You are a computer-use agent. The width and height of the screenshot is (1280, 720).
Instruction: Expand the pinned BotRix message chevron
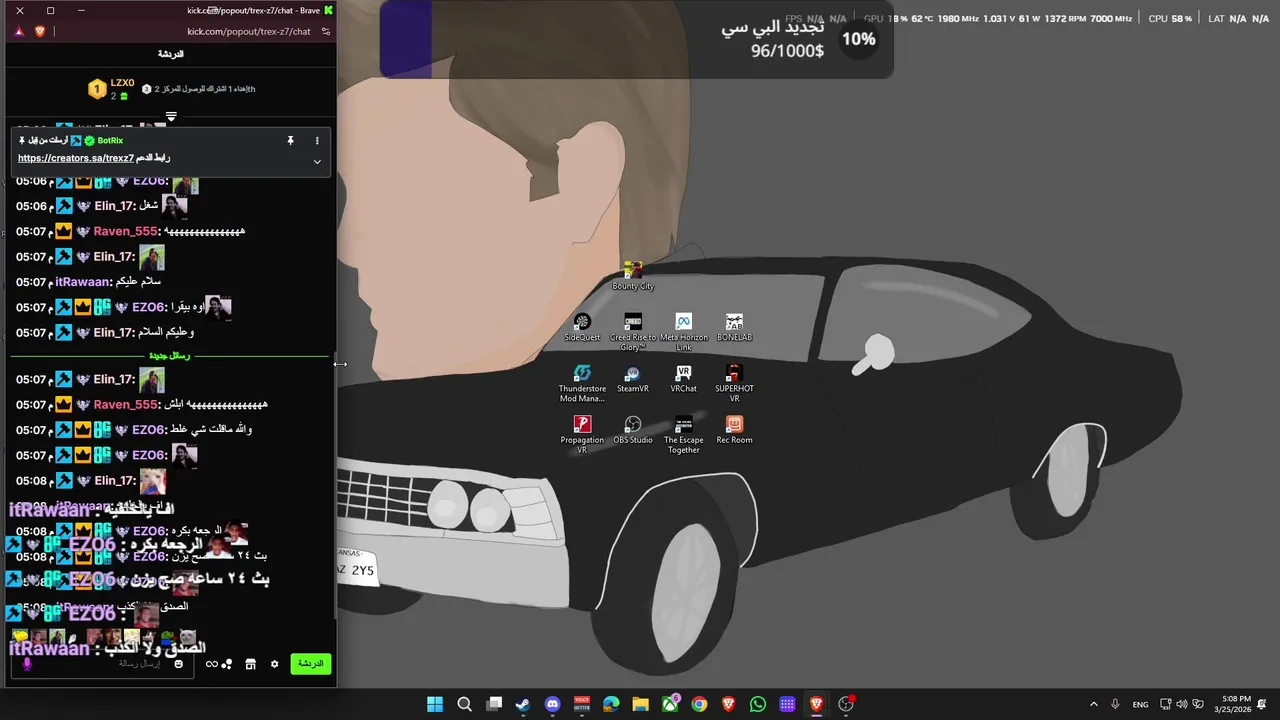pos(317,161)
